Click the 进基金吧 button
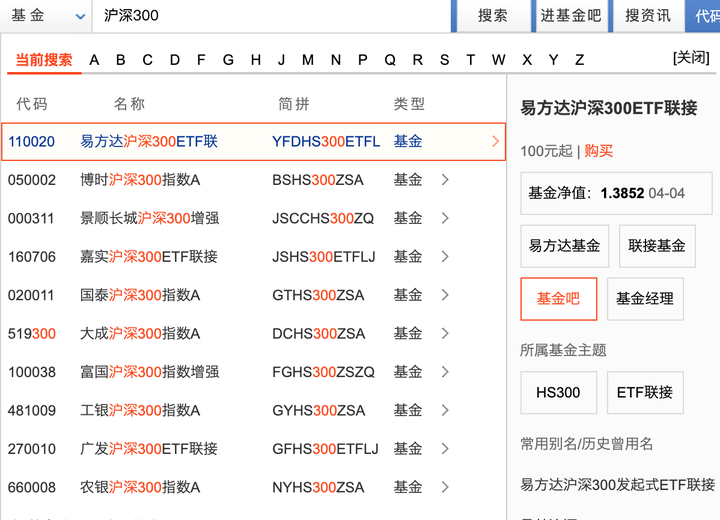Viewport: 720px width, 520px height. pos(571,16)
